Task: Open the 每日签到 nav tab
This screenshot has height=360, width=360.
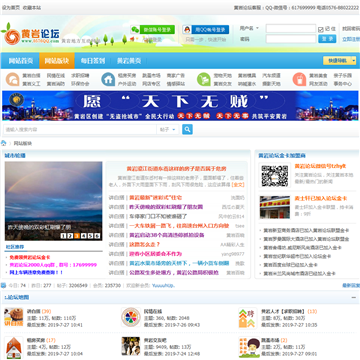Action: coord(93,61)
